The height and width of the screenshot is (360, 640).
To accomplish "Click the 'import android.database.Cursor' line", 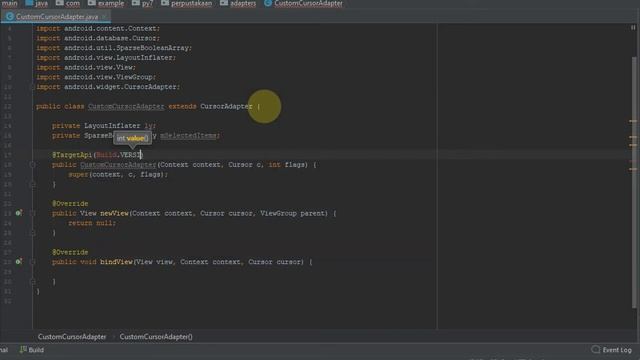I will tap(98, 38).
